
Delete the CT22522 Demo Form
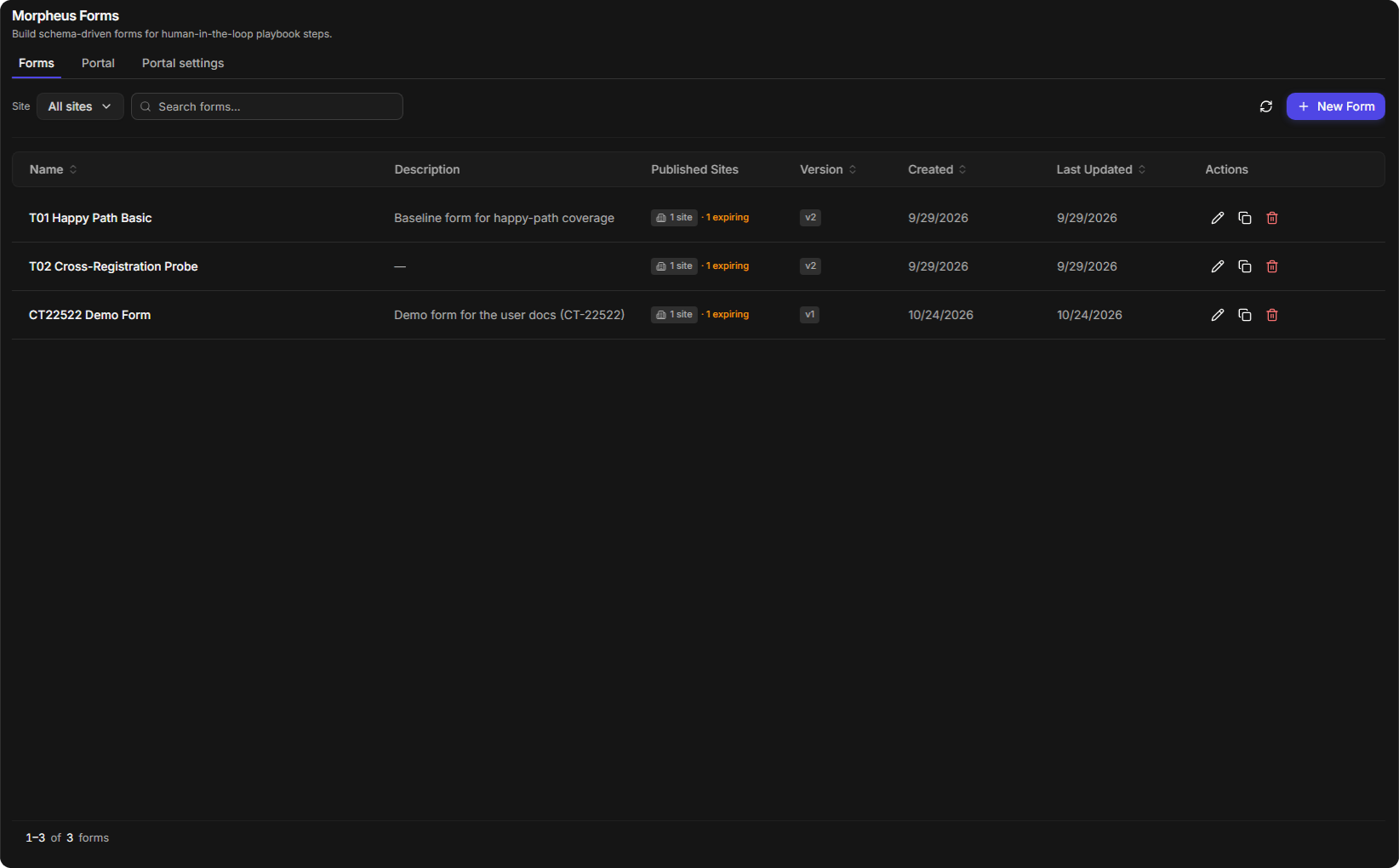pyautogui.click(x=1272, y=315)
